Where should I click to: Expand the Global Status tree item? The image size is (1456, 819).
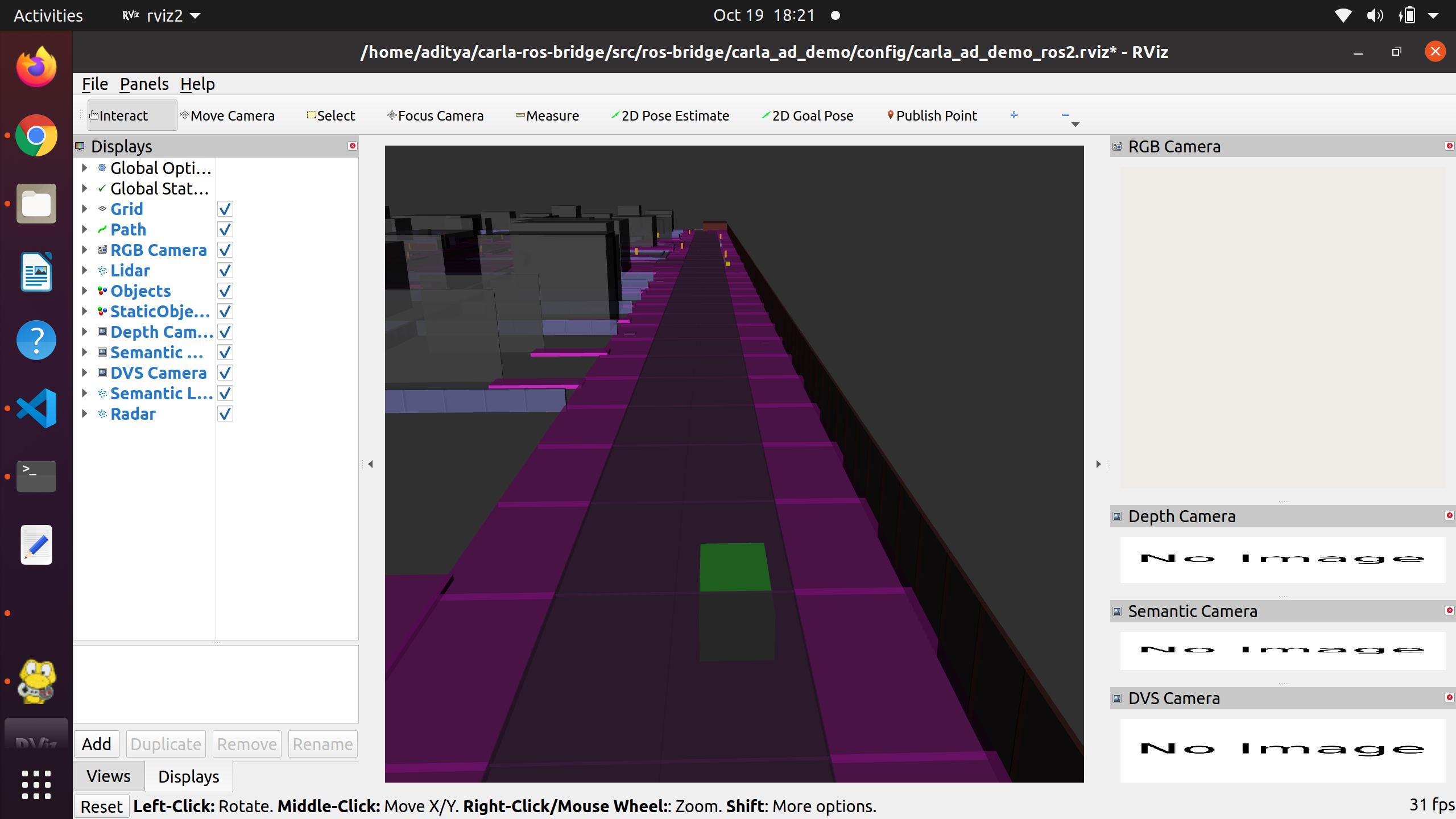pos(85,188)
